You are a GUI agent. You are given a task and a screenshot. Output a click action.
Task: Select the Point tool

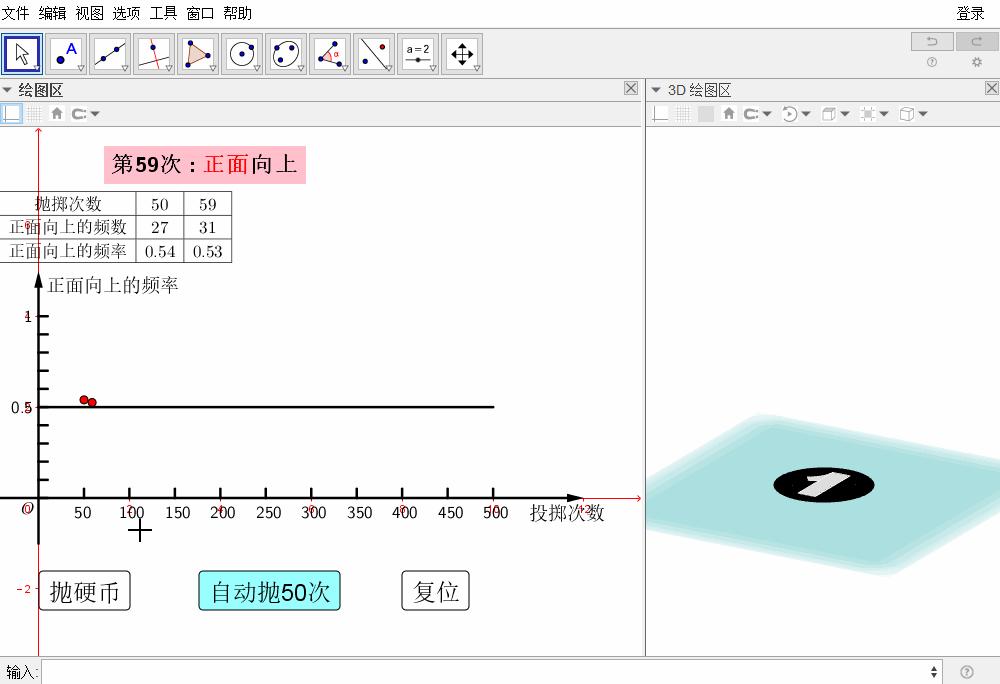tap(66, 54)
